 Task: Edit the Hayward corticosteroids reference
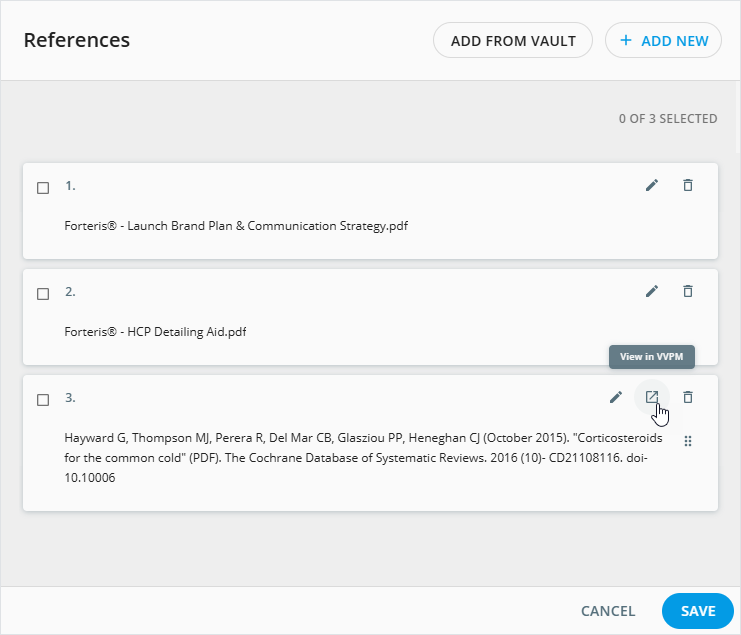tap(616, 397)
